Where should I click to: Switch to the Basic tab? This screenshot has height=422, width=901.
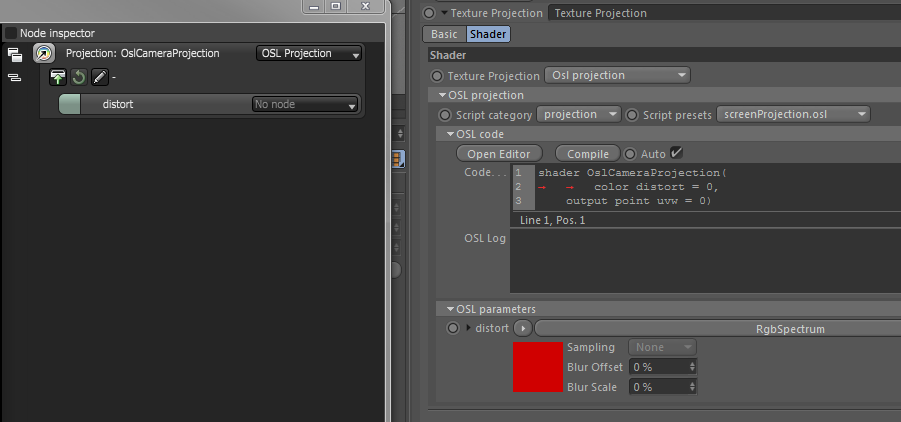coord(444,34)
